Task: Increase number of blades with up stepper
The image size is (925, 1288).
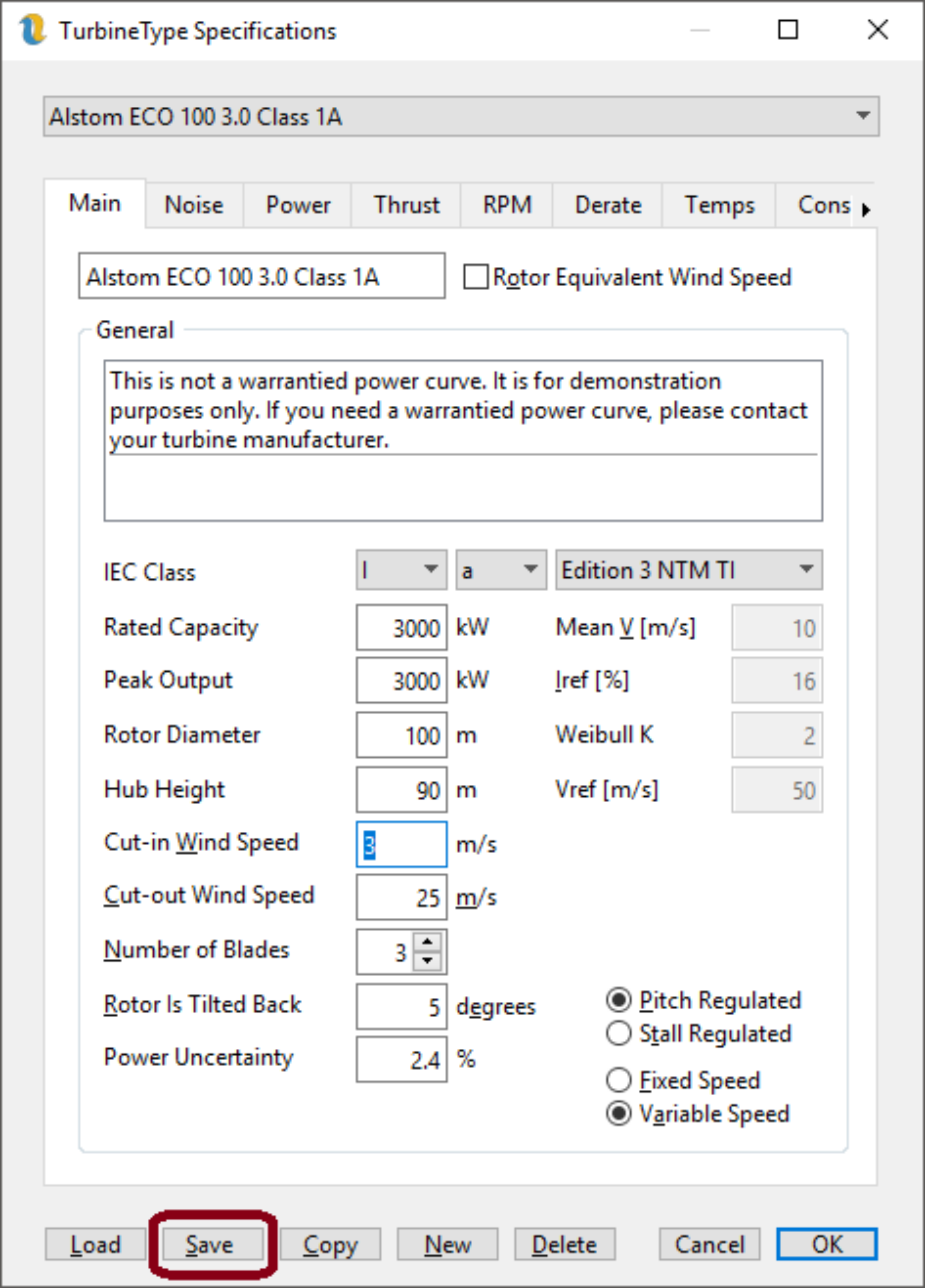Action: click(427, 943)
